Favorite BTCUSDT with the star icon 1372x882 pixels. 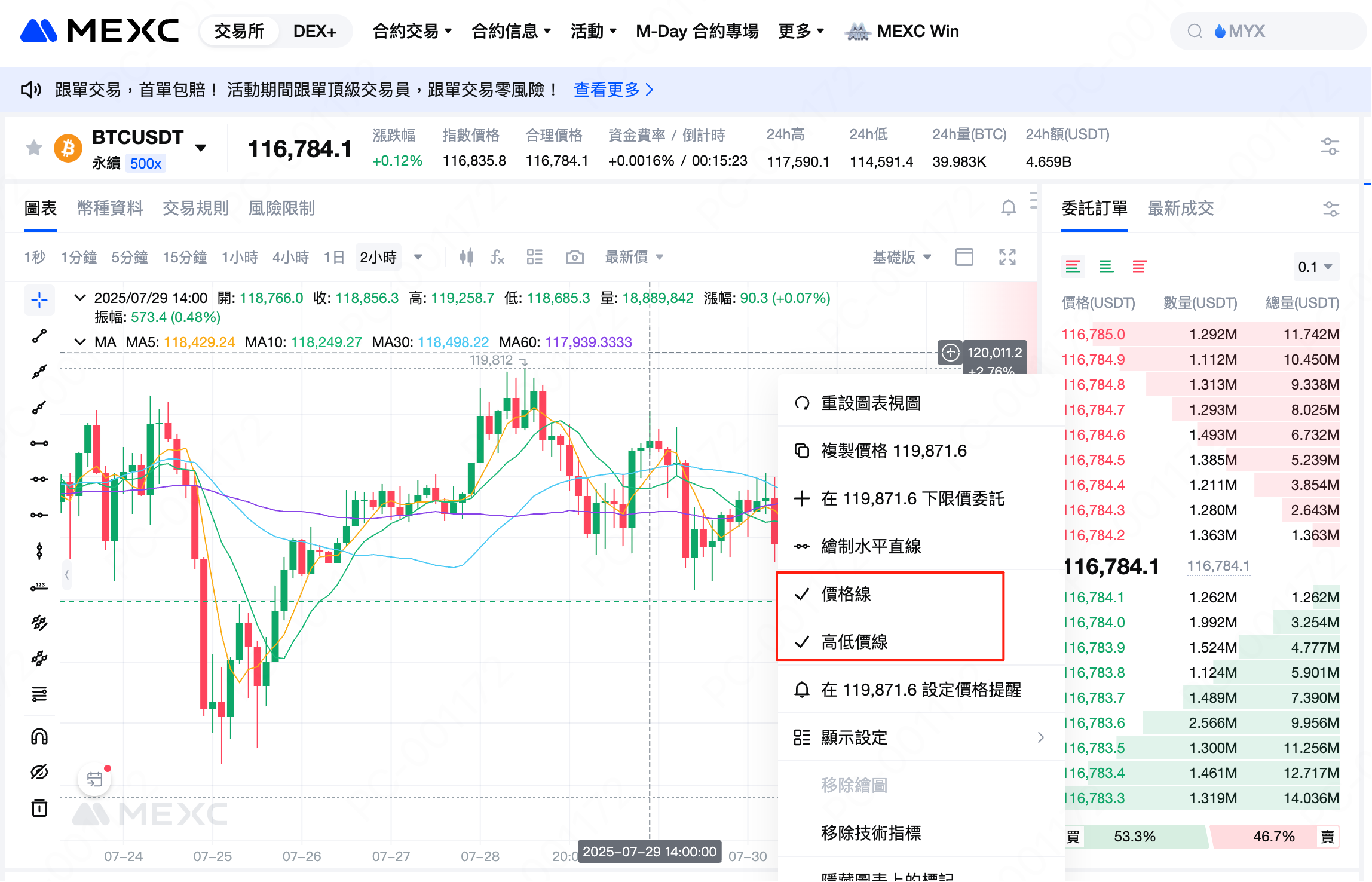pos(34,148)
